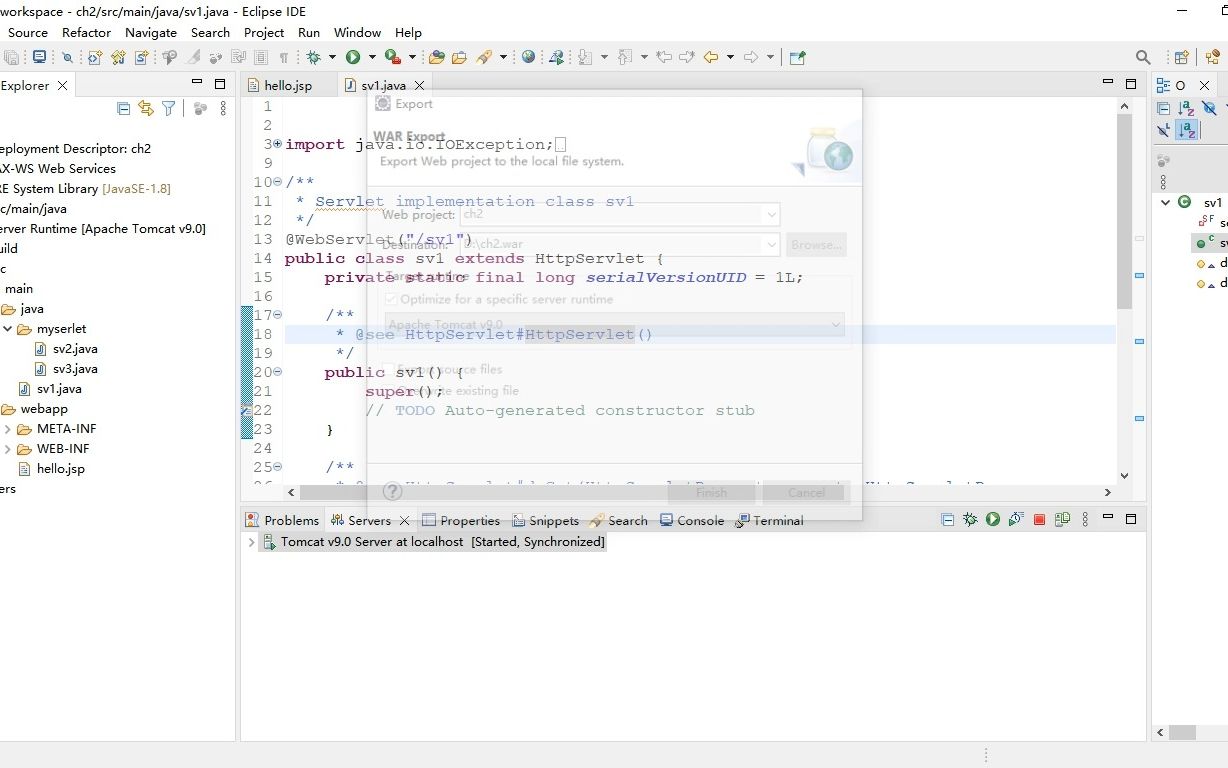Open the Apache Tomcat v9.0 runtime dropdown
The width and height of the screenshot is (1228, 768).
click(x=615, y=324)
